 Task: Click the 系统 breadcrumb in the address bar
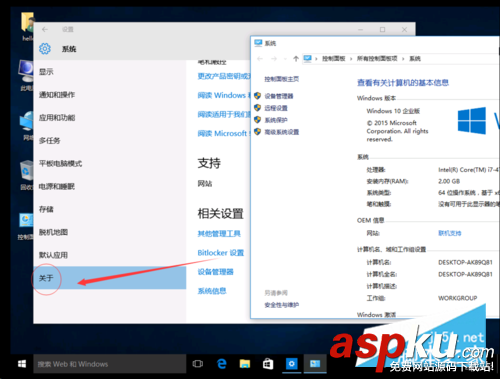[415, 59]
